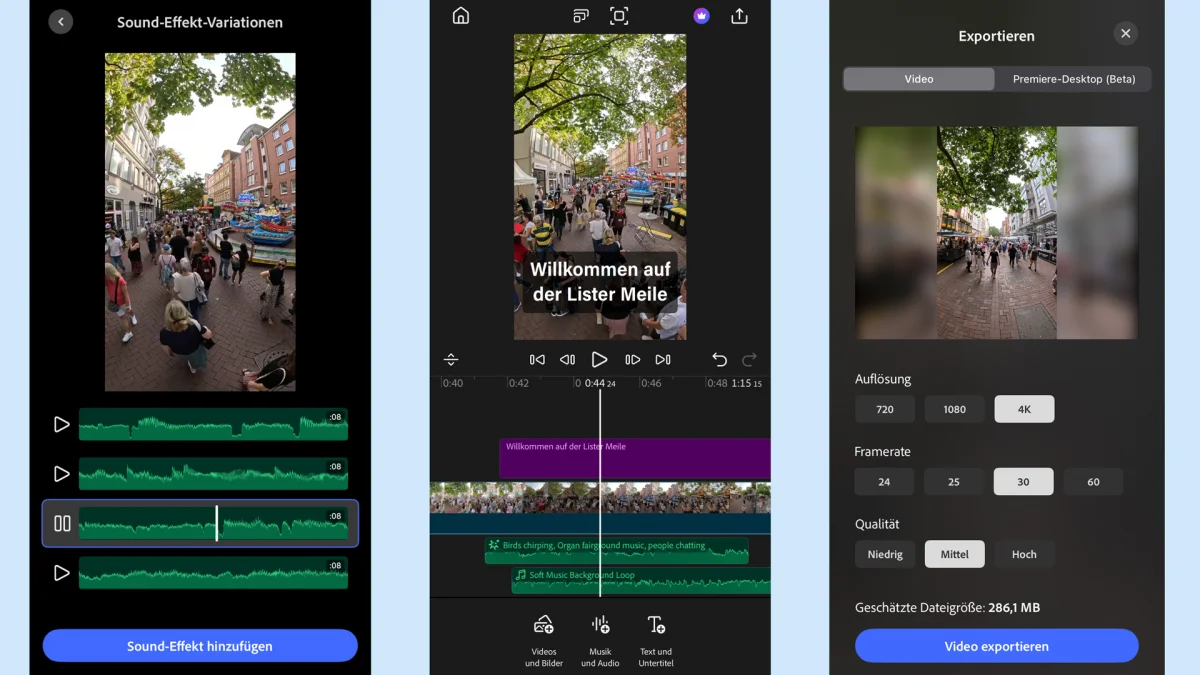Screen dimensions: 1200x675
Task: Switch to Premiere-Desktop (Beta) tab
Action: [x=1073, y=79]
